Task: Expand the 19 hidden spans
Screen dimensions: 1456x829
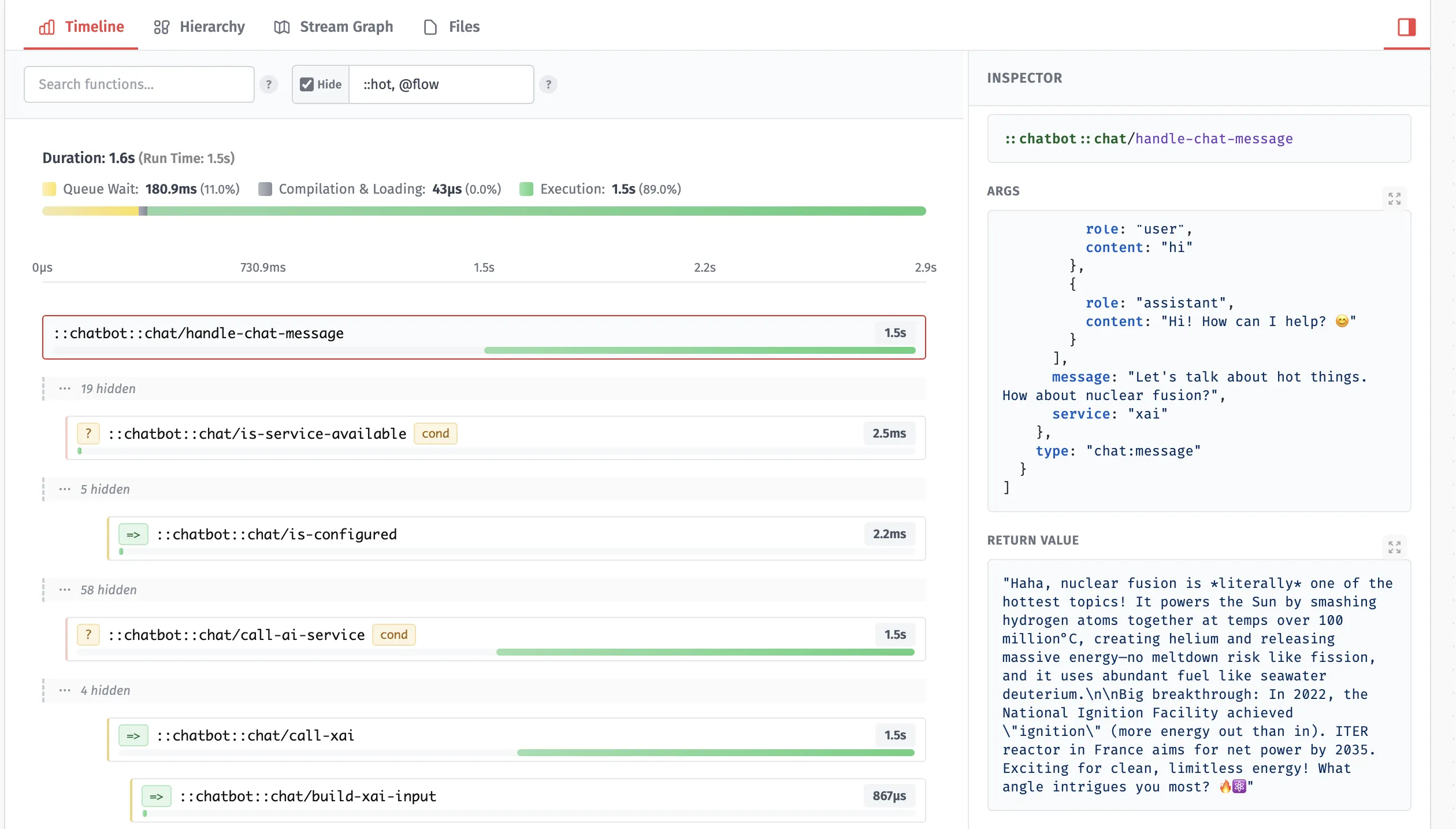Action: [107, 388]
